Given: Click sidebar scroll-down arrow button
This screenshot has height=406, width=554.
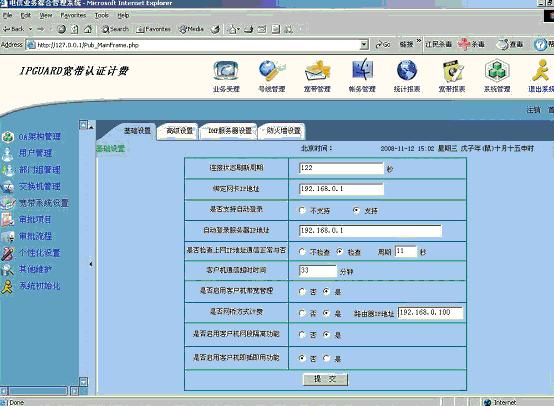Looking at the screenshot, I should click(83, 382).
